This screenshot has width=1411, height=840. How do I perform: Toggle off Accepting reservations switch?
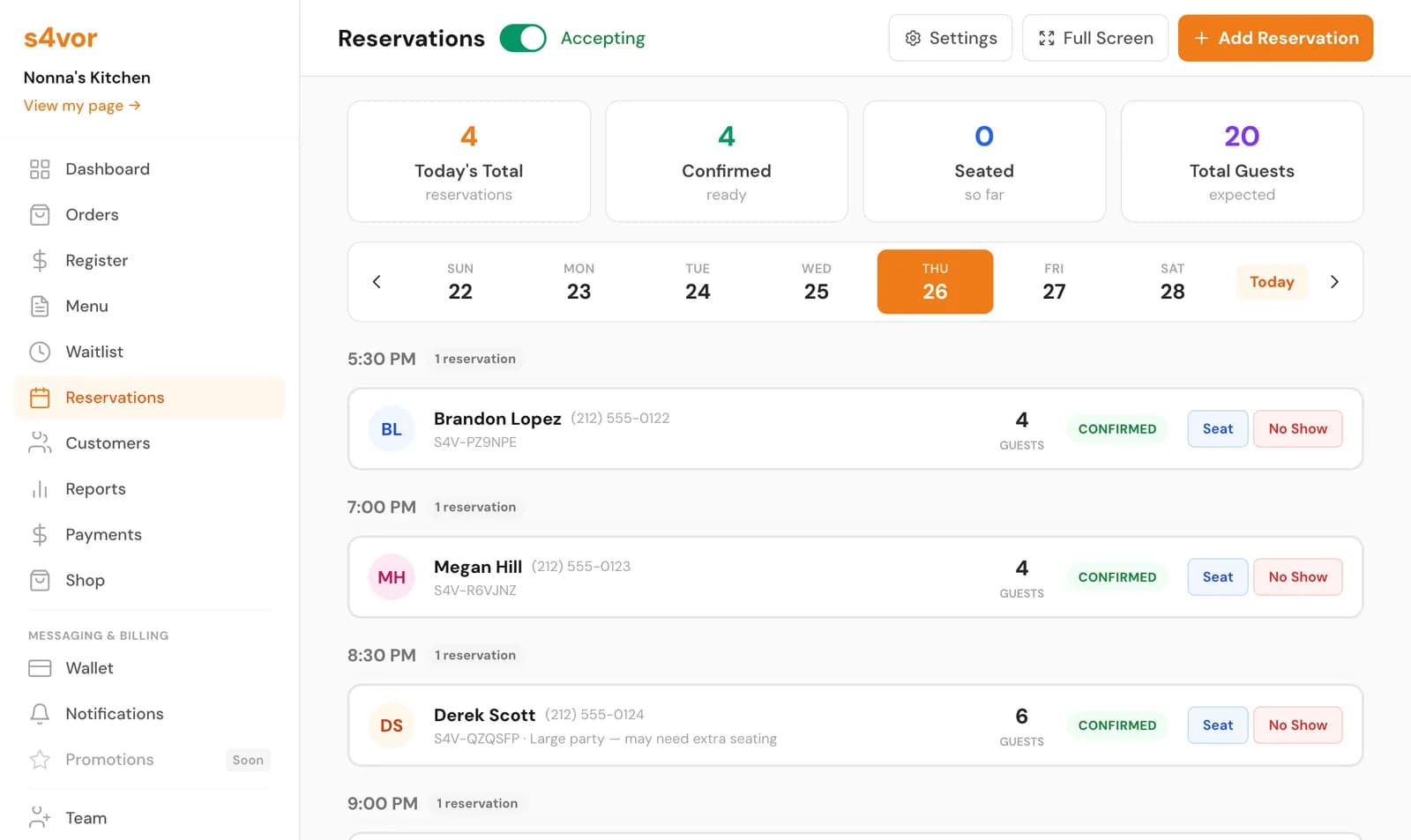pyautogui.click(x=523, y=39)
